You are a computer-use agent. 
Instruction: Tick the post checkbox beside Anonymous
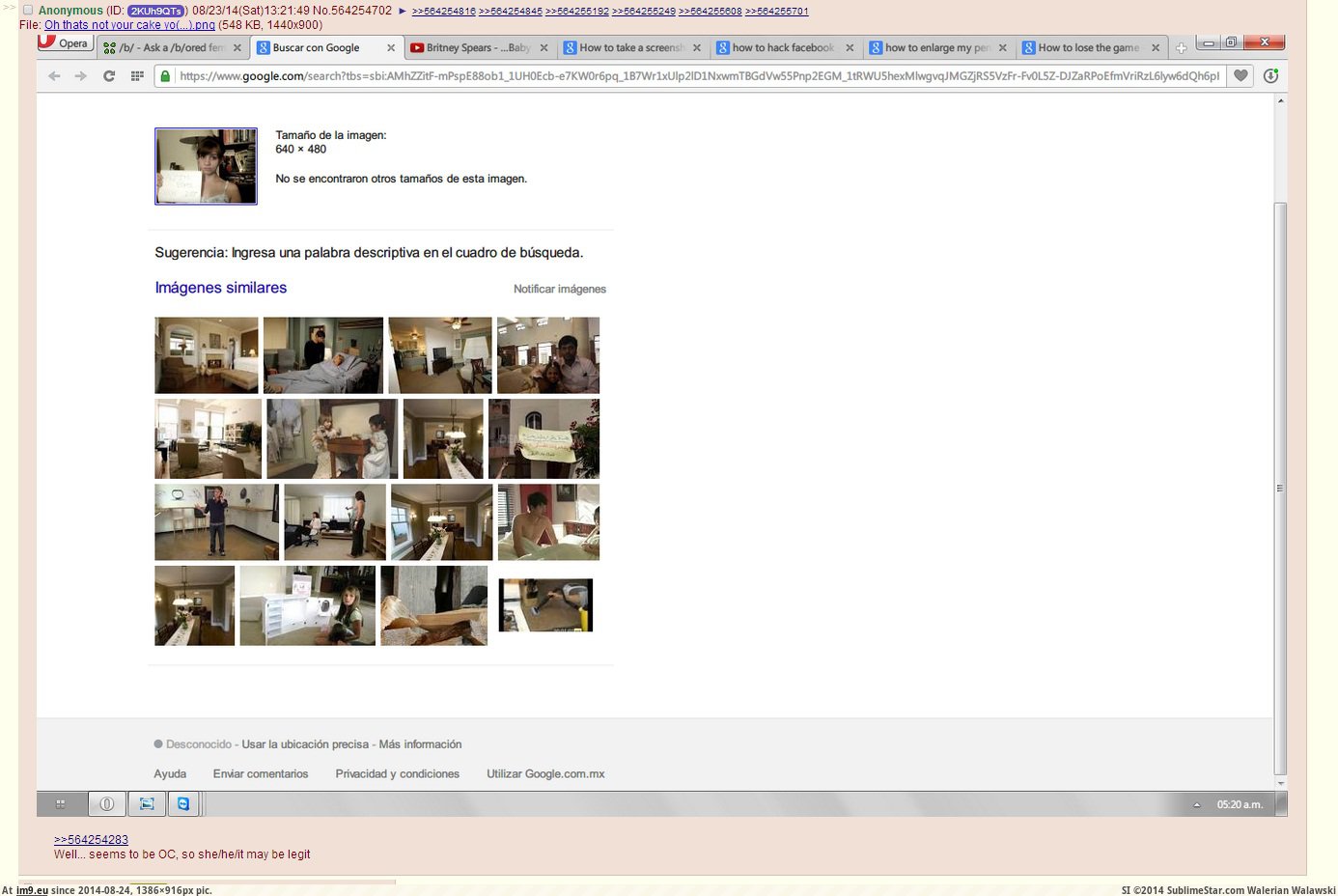click(28, 11)
